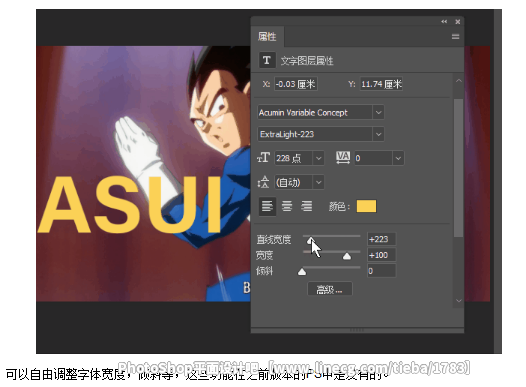This screenshot has width=526, height=387.
Task: Click the 颜色 label
Action: pos(339,206)
